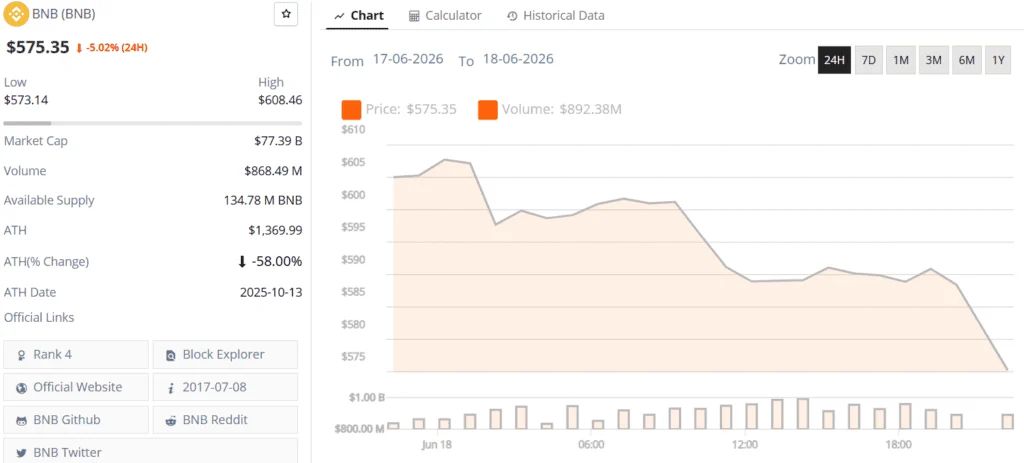1024x463 pixels.
Task: Open the BNB Github link
Action: [76, 420]
